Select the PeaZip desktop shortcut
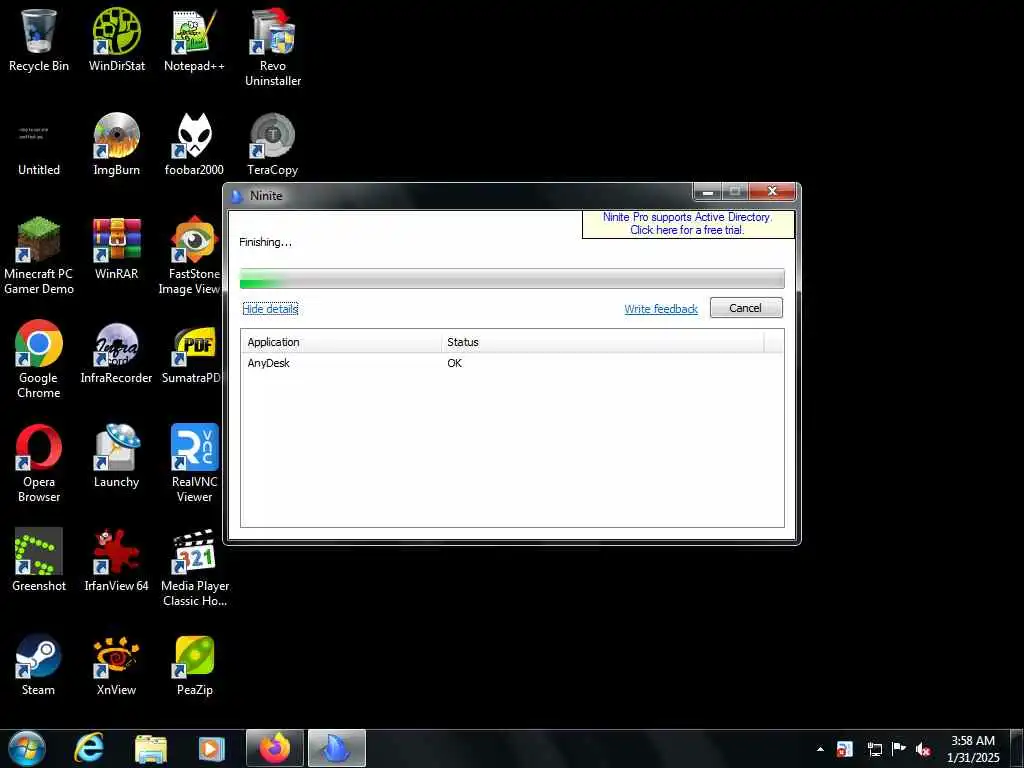Viewport: 1024px width, 768px height. point(195,665)
